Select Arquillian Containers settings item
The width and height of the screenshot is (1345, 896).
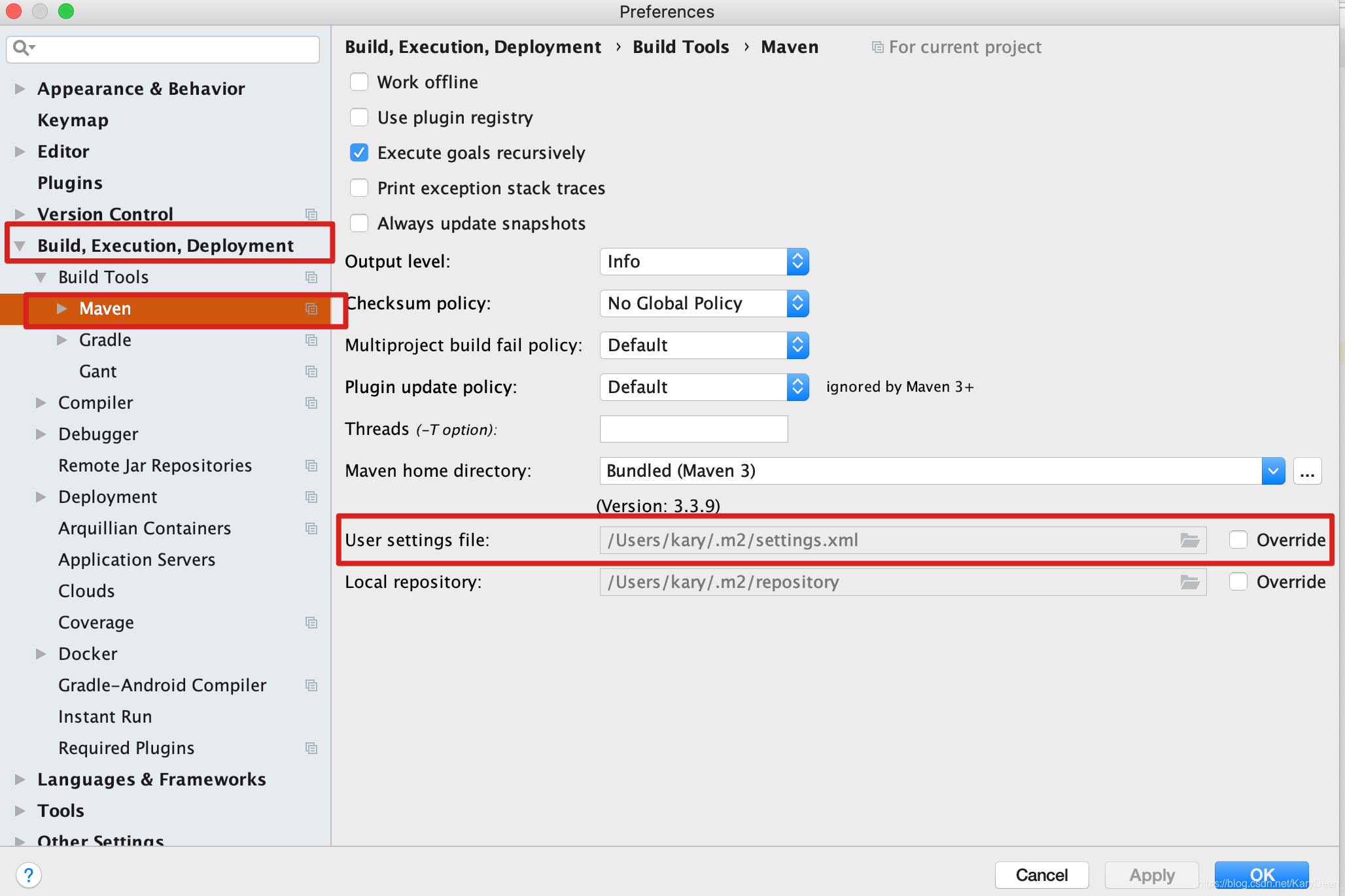click(145, 528)
